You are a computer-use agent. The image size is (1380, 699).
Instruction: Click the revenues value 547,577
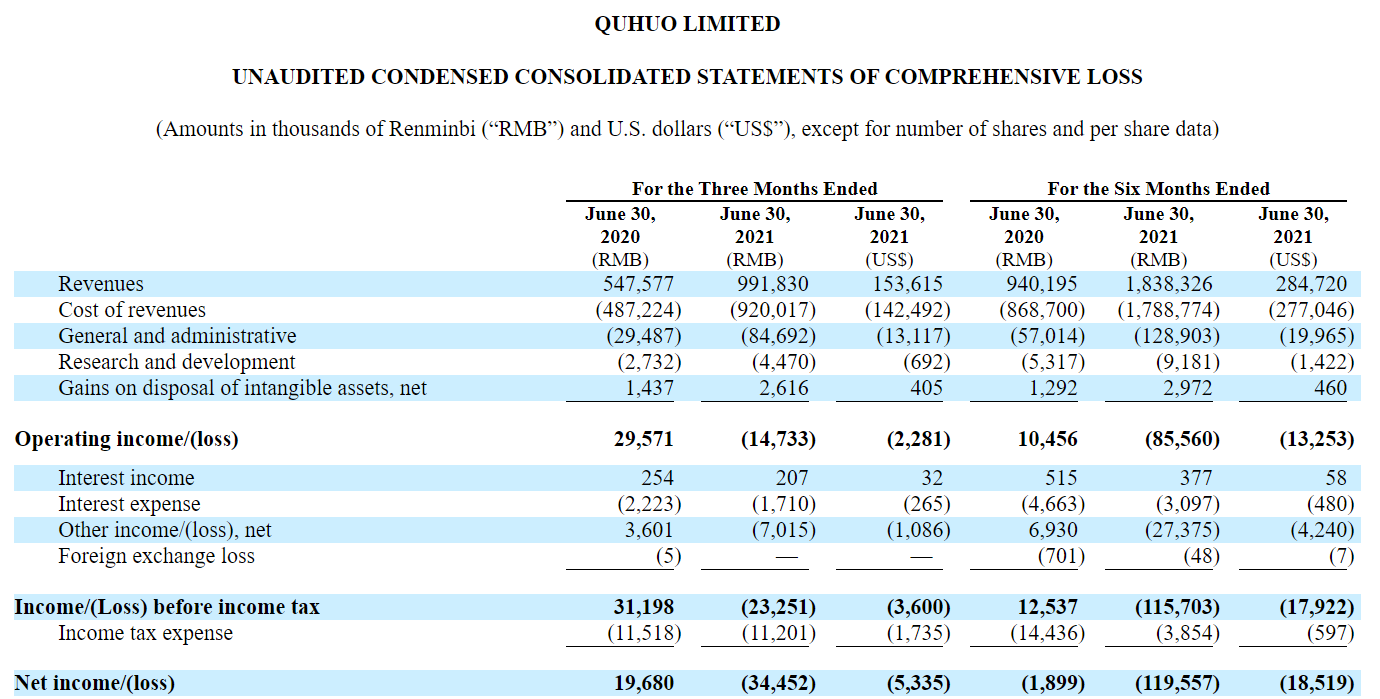coord(640,284)
